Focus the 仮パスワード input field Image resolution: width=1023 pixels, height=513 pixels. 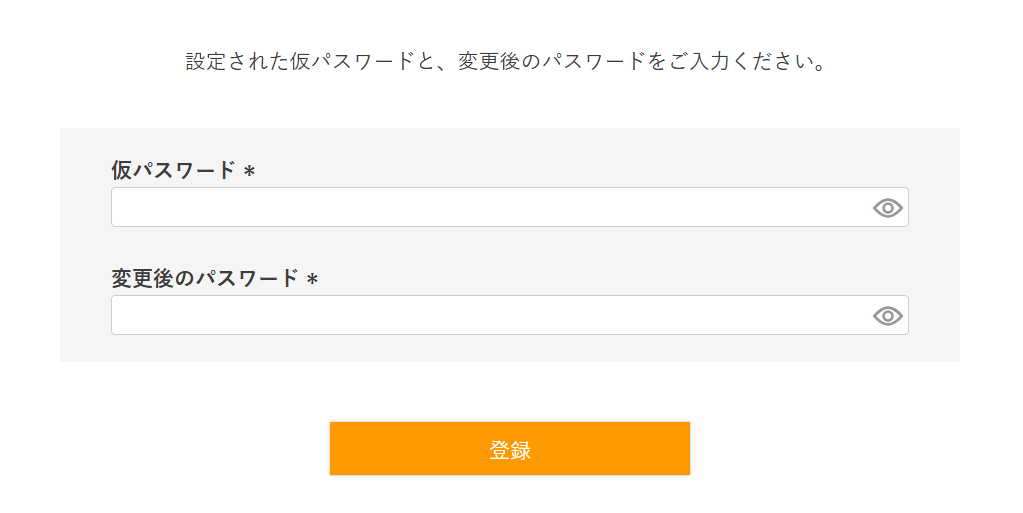(x=490, y=208)
